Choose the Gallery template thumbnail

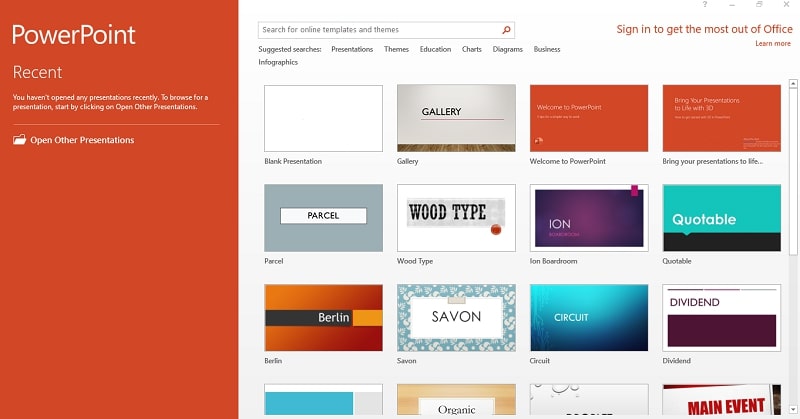(456, 118)
